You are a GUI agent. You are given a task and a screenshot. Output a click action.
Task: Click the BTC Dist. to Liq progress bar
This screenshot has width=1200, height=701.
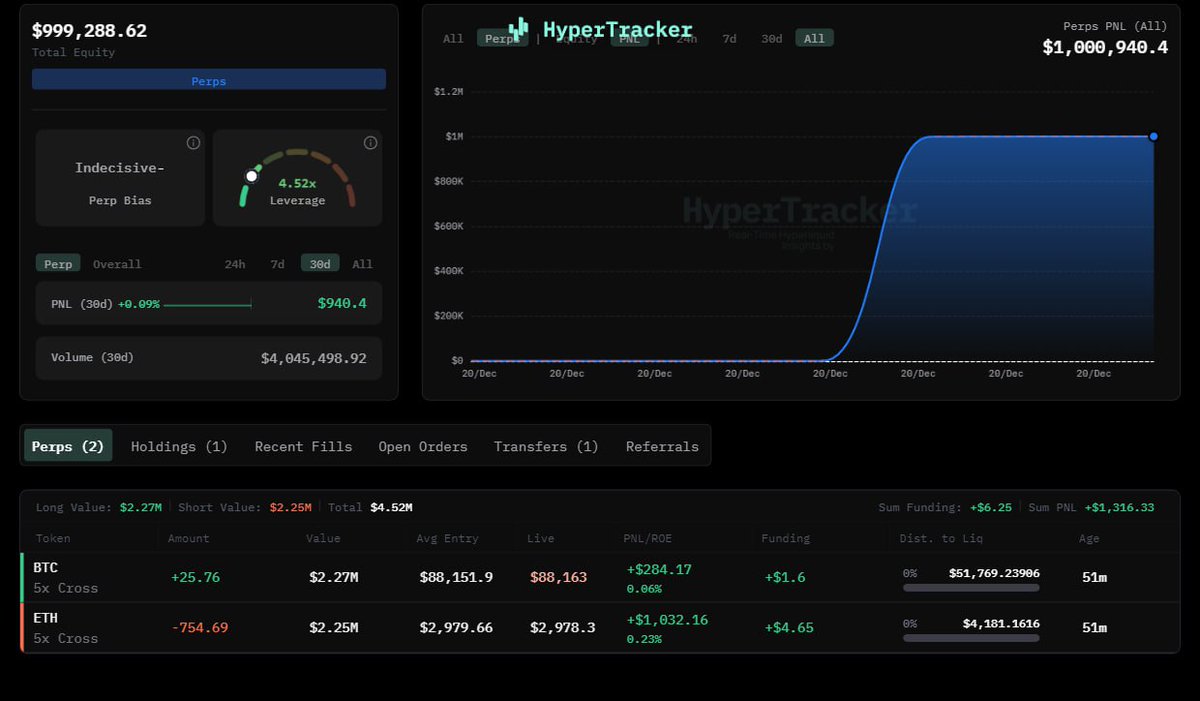[970, 588]
